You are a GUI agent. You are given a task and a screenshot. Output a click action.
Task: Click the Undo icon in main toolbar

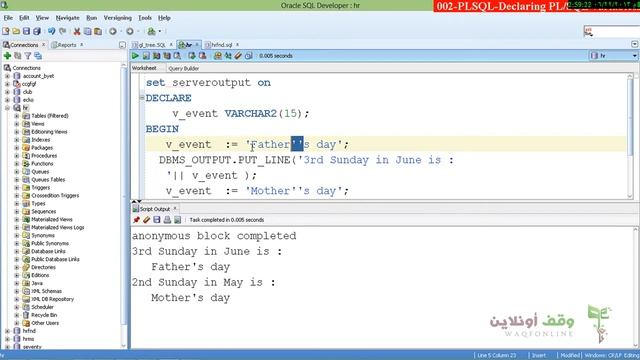[x=51, y=31]
